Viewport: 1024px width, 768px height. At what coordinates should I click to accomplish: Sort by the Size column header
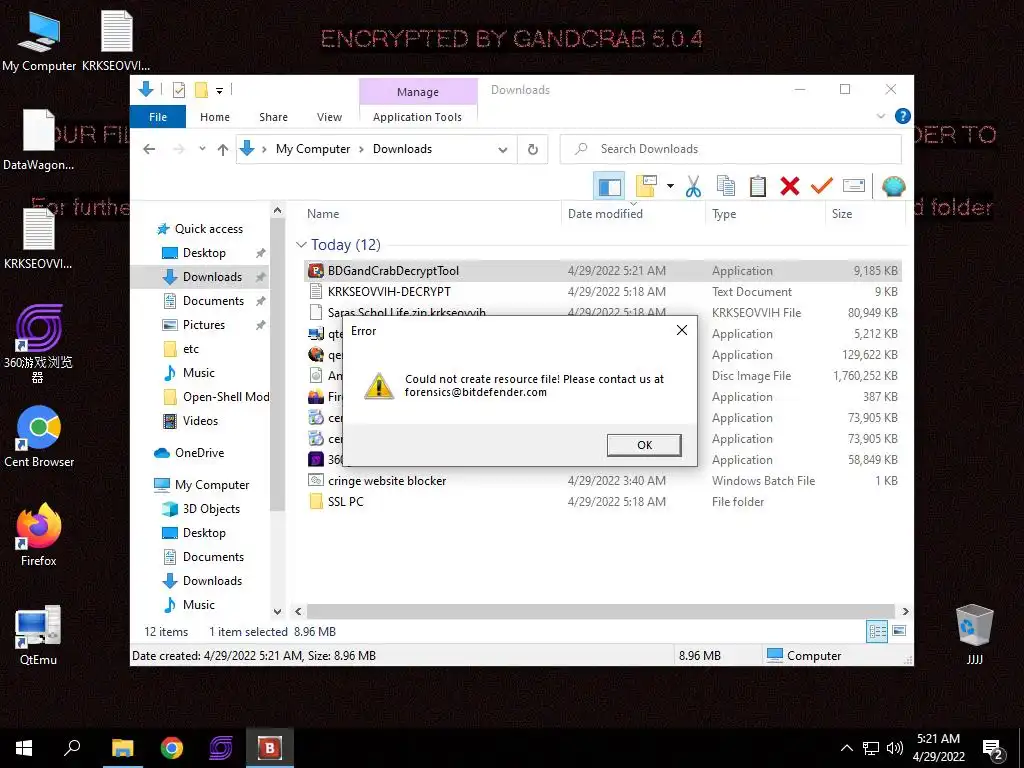842,214
